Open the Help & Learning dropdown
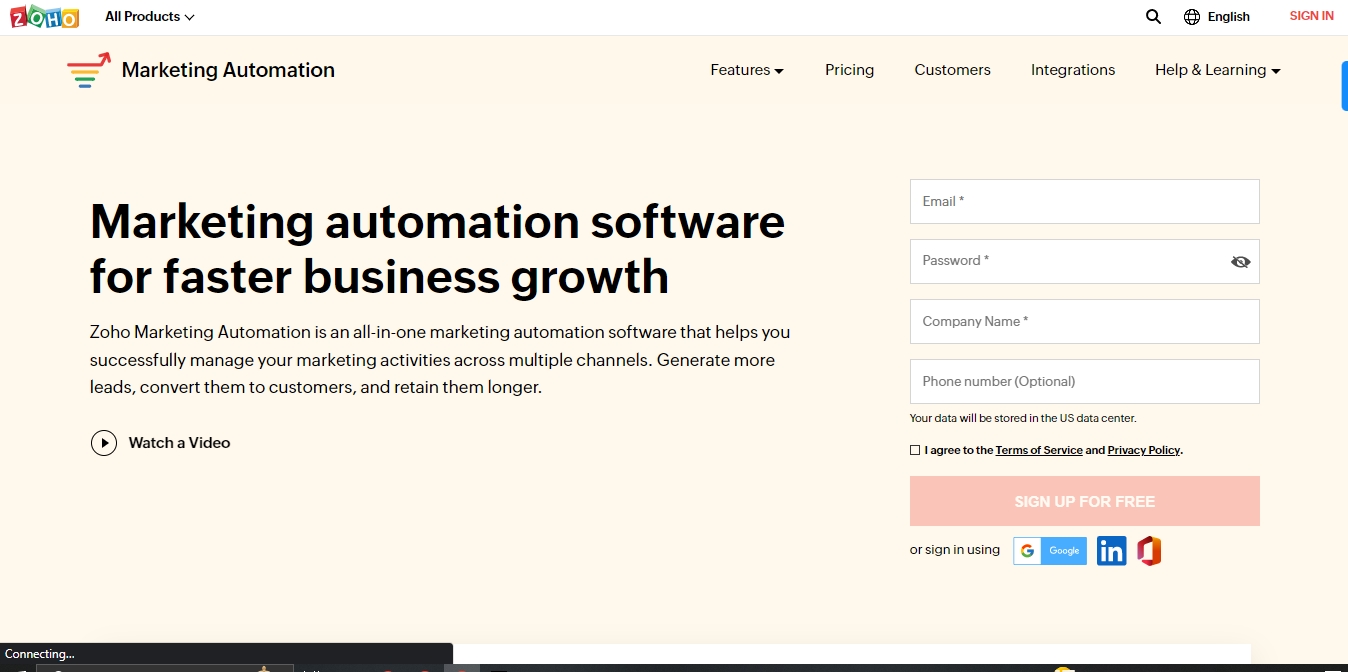 point(1216,70)
